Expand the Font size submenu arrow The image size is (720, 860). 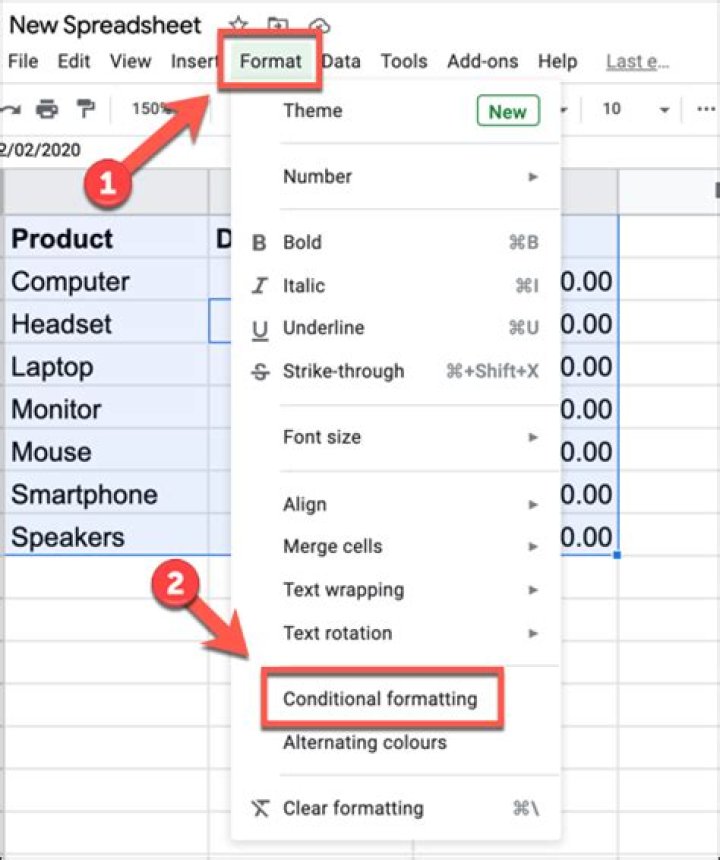(532, 437)
